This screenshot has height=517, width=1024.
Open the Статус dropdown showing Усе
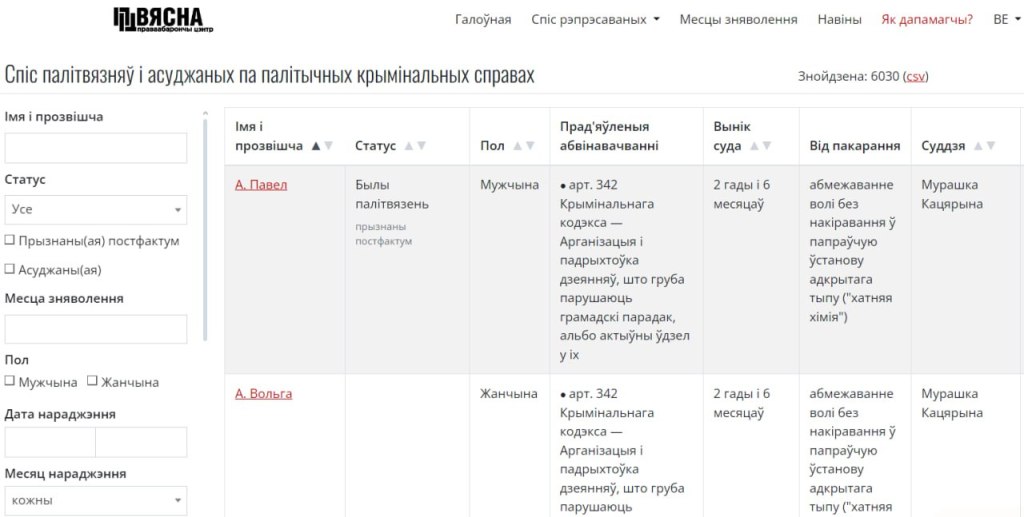(x=96, y=210)
